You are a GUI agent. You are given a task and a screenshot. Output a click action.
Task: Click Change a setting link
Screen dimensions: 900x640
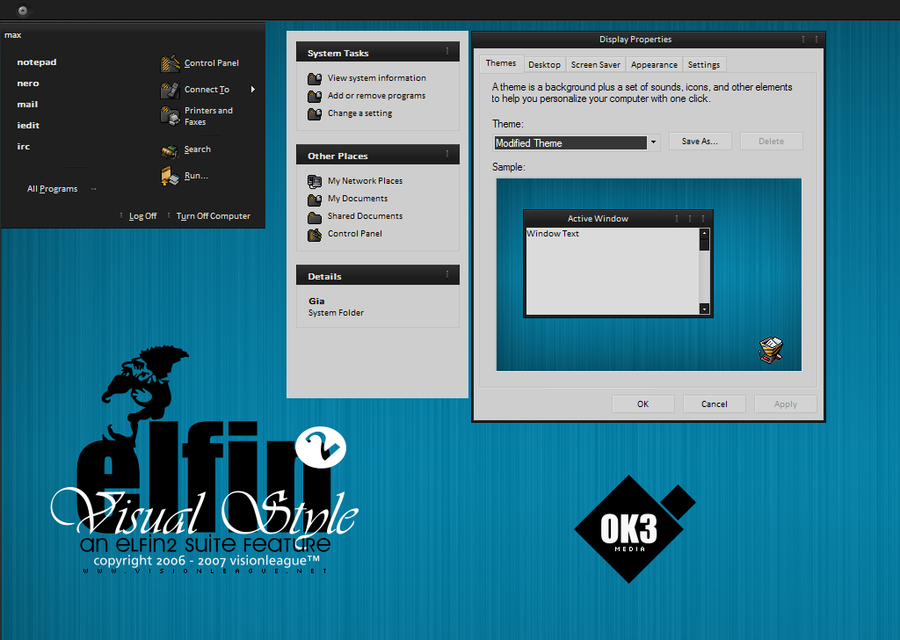click(360, 114)
